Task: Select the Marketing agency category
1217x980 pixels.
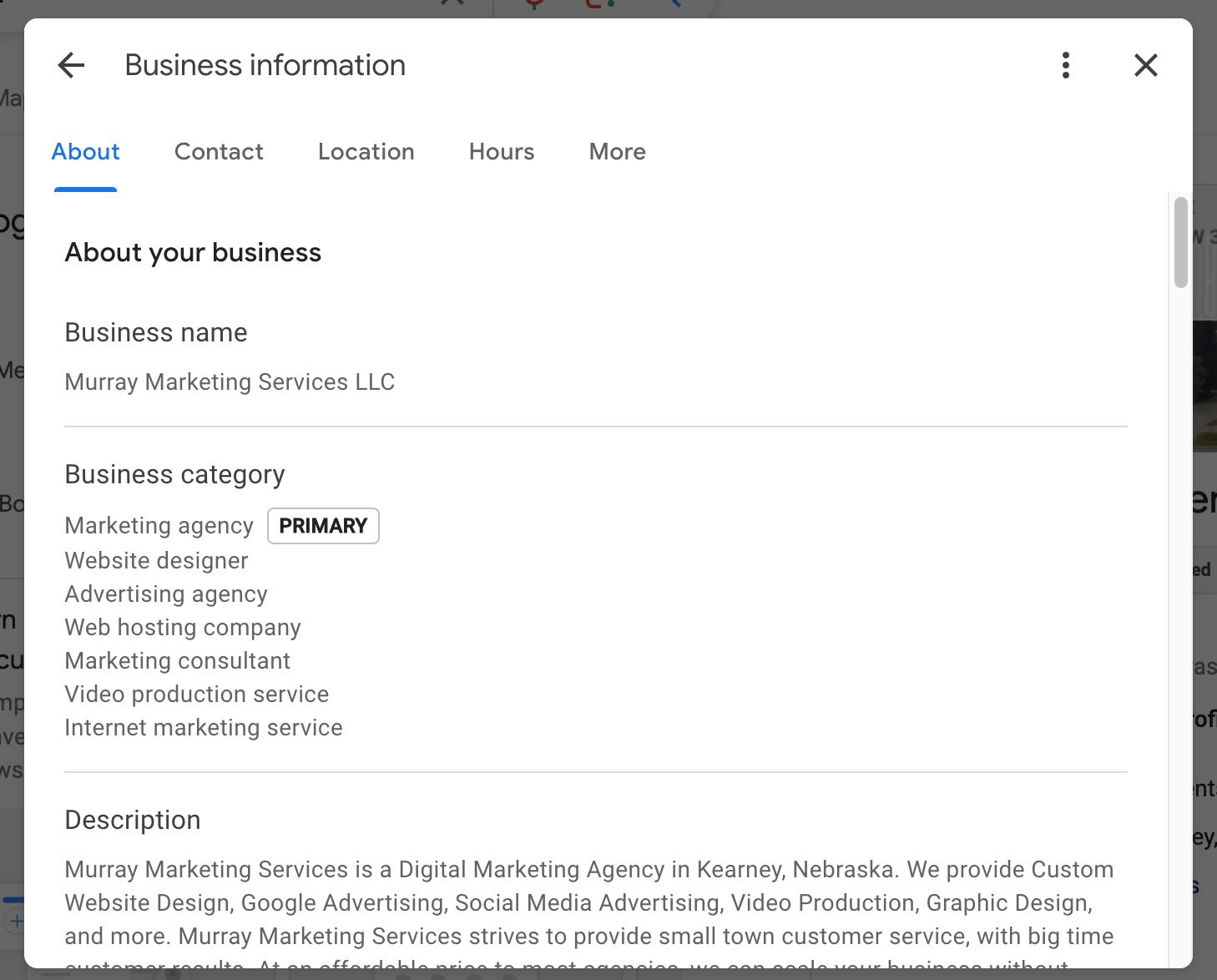Action: [159, 526]
